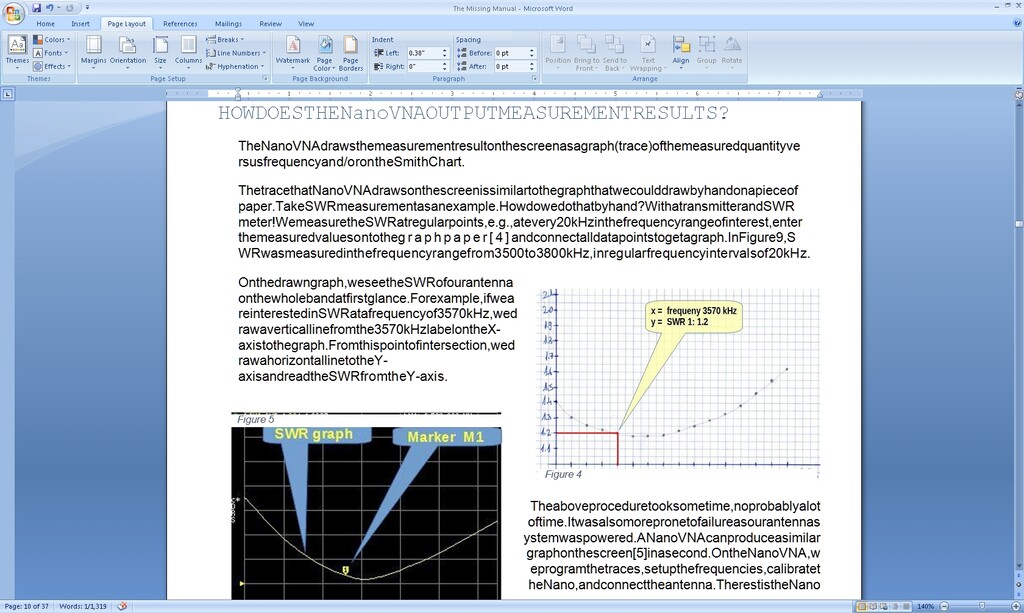Click the Indent Right value field

tap(423, 66)
